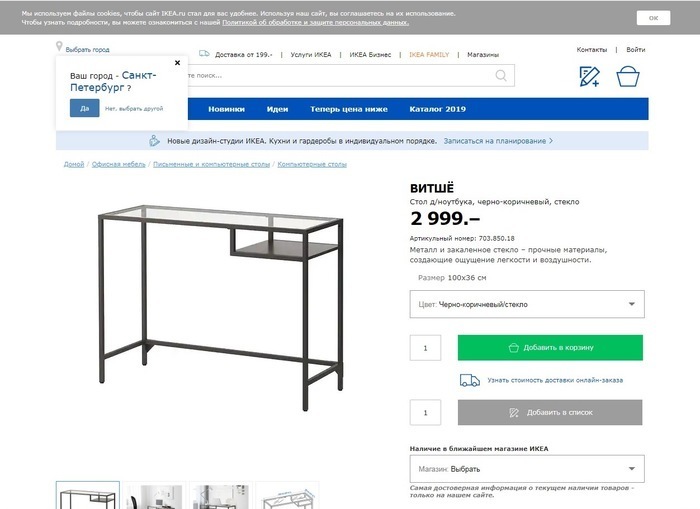The height and width of the screenshot is (509, 700).
Task: Click the green Добавить в корзину button
Action: pyautogui.click(x=550, y=347)
